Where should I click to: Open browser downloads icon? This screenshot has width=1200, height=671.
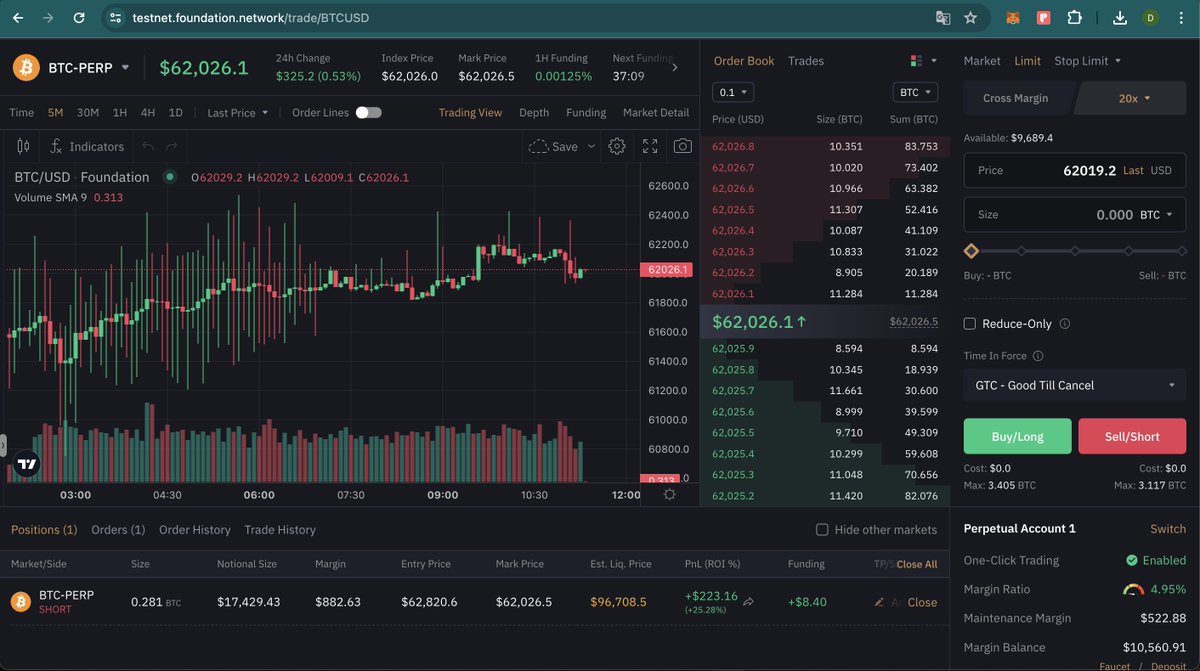[1120, 18]
